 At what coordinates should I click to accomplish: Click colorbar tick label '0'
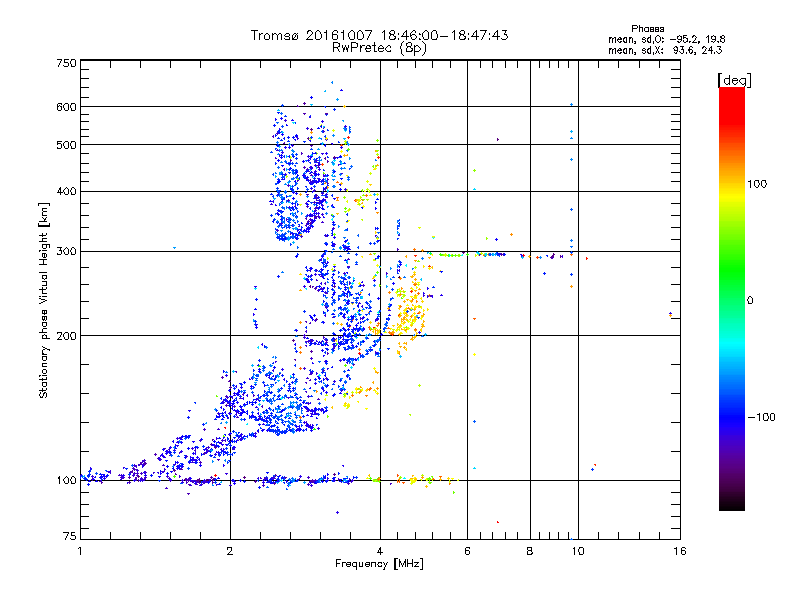(750, 301)
